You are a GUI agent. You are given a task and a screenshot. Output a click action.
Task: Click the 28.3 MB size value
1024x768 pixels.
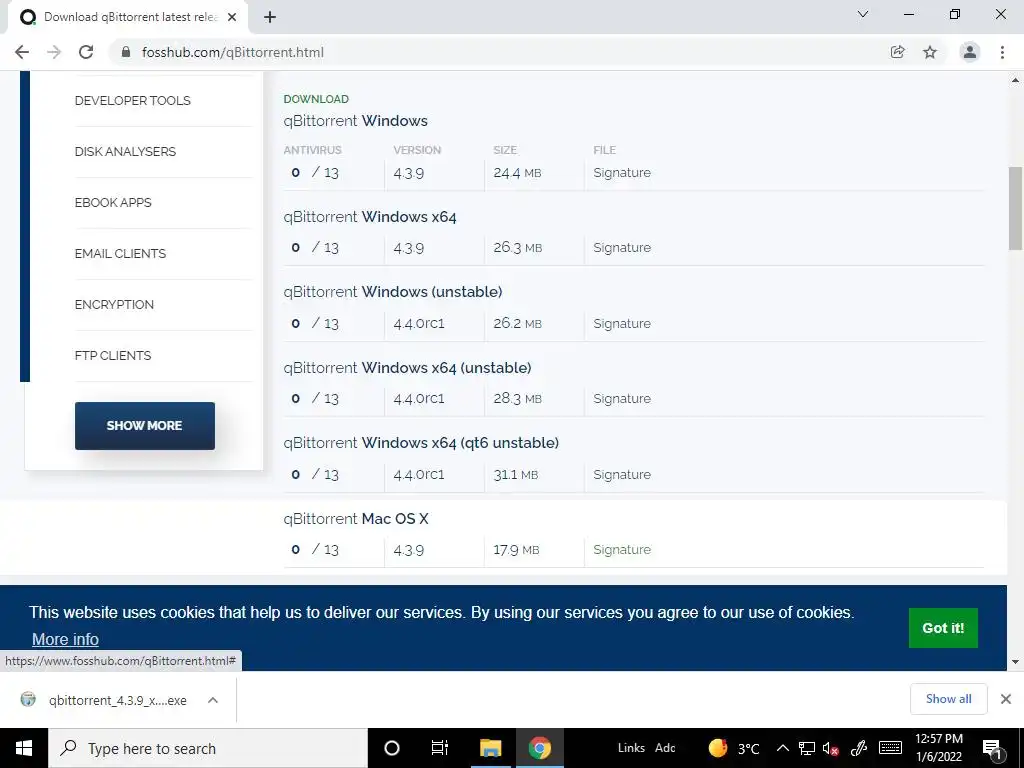(517, 399)
